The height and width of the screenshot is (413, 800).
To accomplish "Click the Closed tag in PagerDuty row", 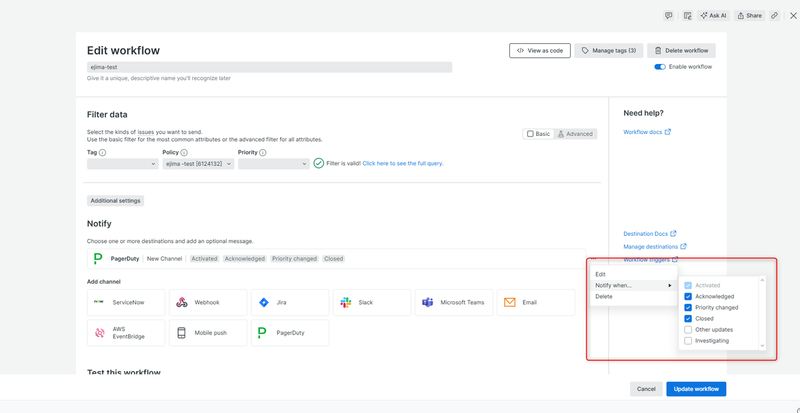I will tap(334, 259).
